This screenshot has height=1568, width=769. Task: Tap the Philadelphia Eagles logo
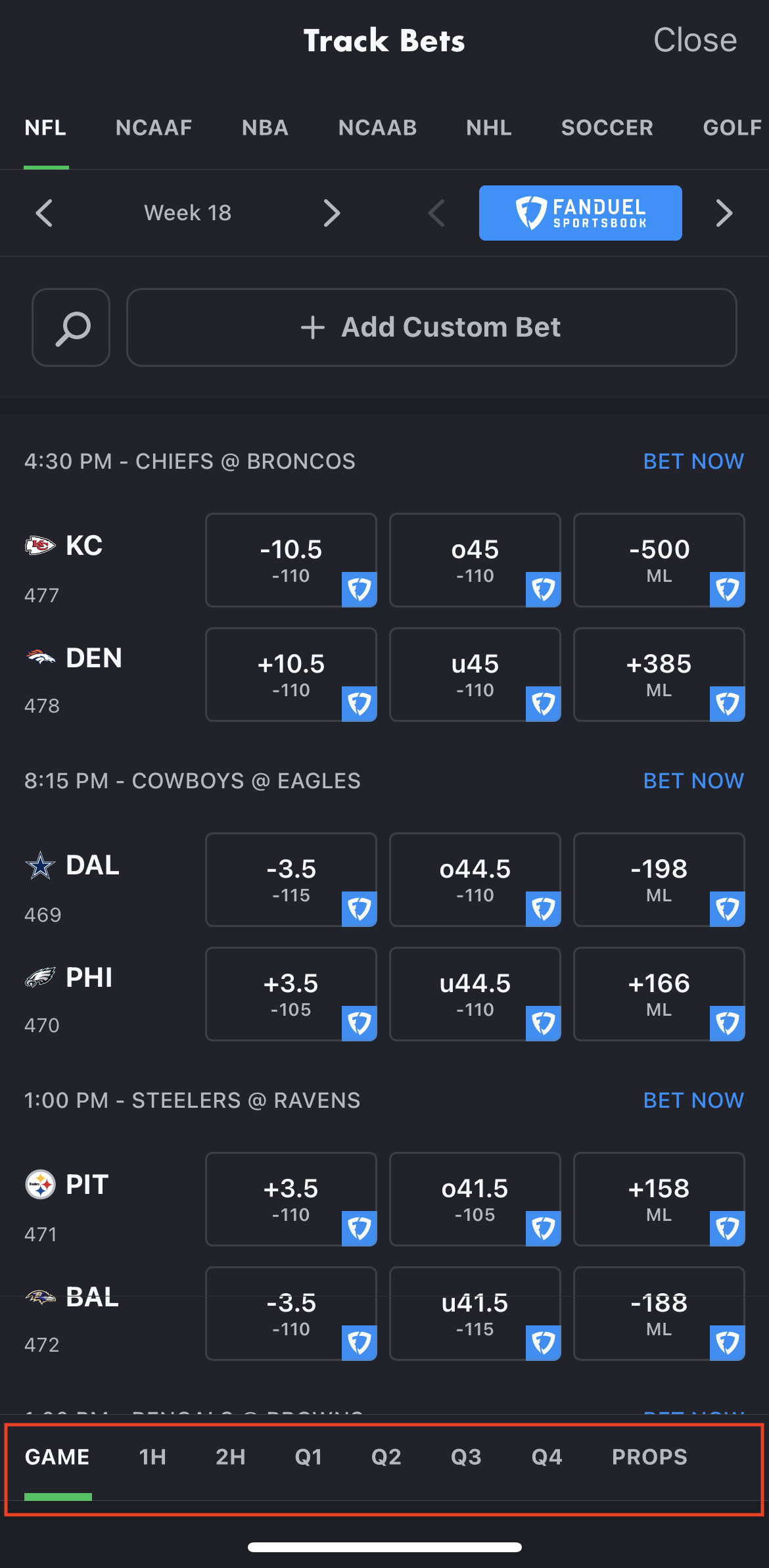pyautogui.click(x=40, y=978)
